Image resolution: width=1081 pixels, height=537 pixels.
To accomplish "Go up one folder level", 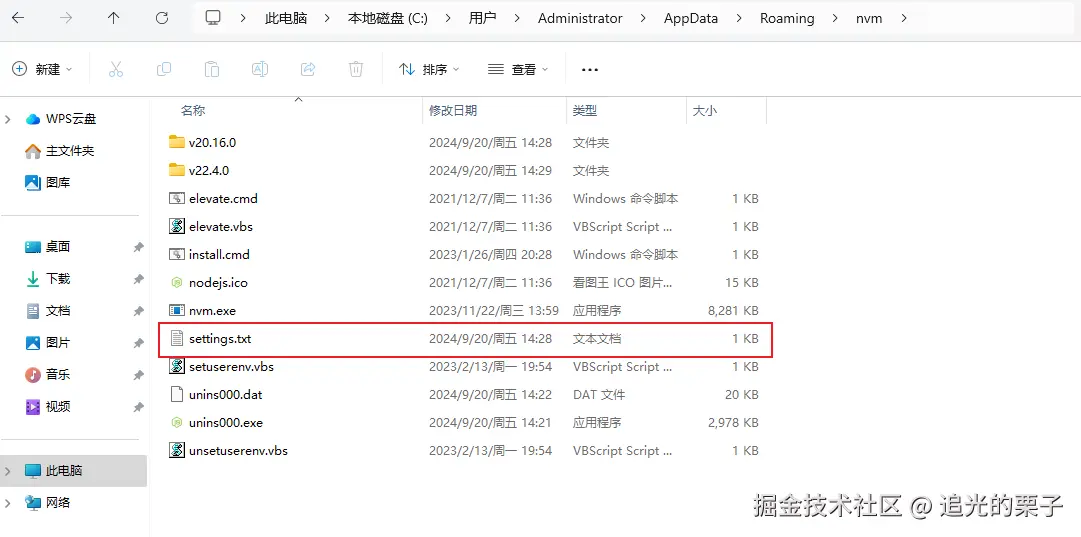I will click(114, 19).
